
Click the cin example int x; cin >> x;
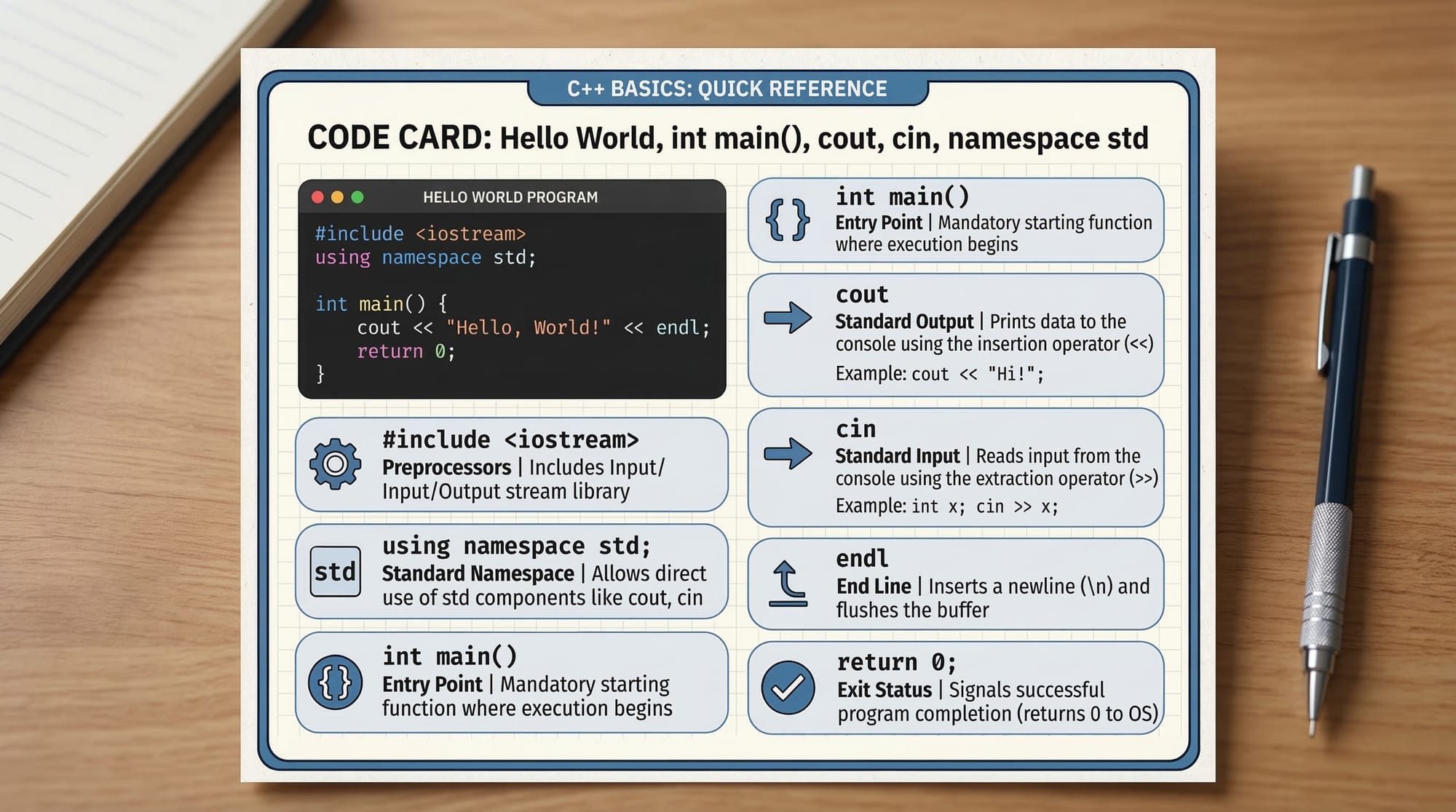coord(984,506)
